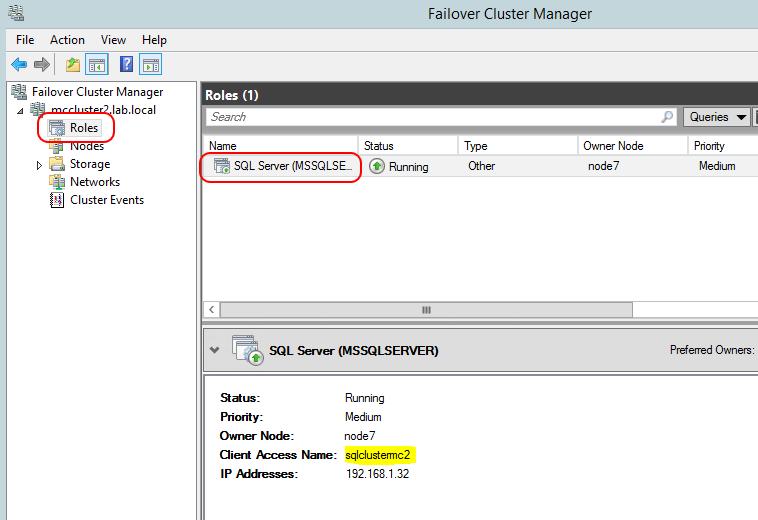The height and width of the screenshot is (520, 758).
Task: Click the mccluster2.lab.local cluster icon
Action: [x=38, y=110]
